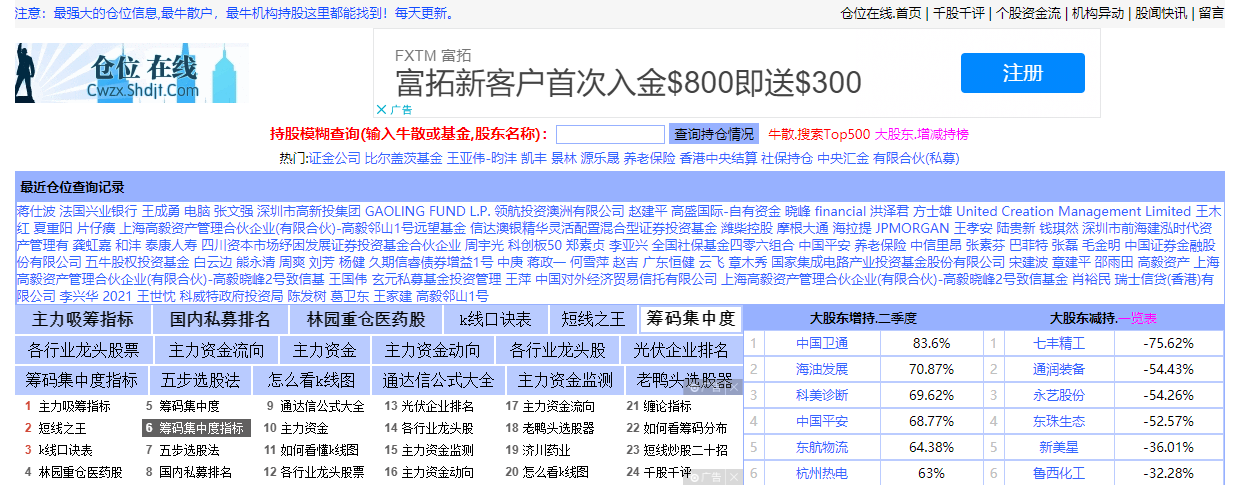Open 东珠生态 in the 减持 table
Image resolution: width=1249 pixels, height=485 pixels.
pos(1059,421)
